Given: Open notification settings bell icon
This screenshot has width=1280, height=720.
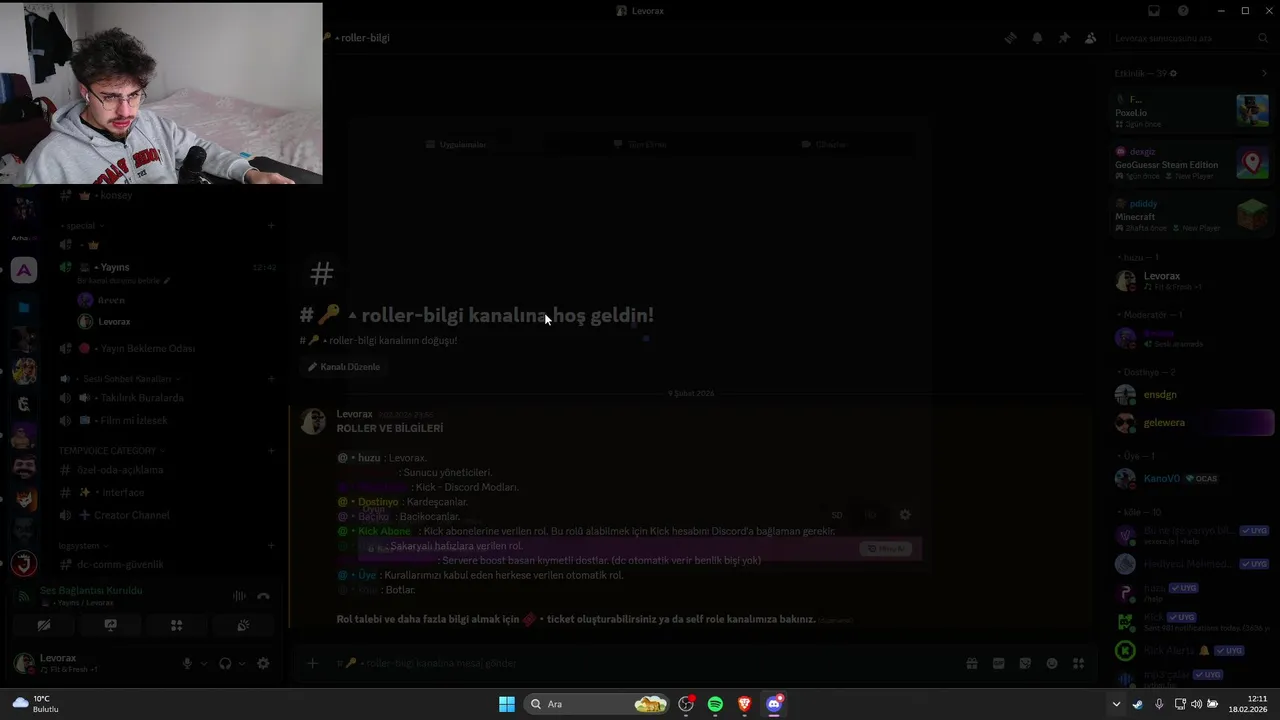Looking at the screenshot, I should tap(1037, 38).
